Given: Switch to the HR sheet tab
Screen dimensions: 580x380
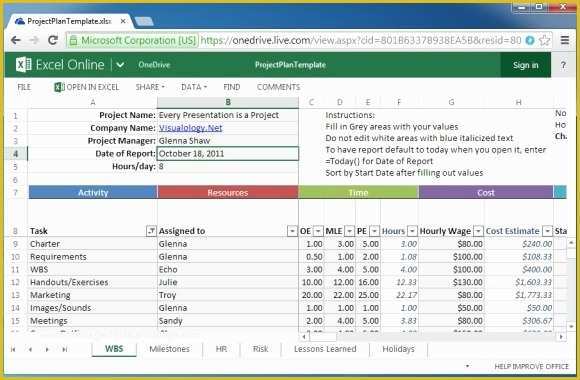Looking at the screenshot, I should pos(221,349).
